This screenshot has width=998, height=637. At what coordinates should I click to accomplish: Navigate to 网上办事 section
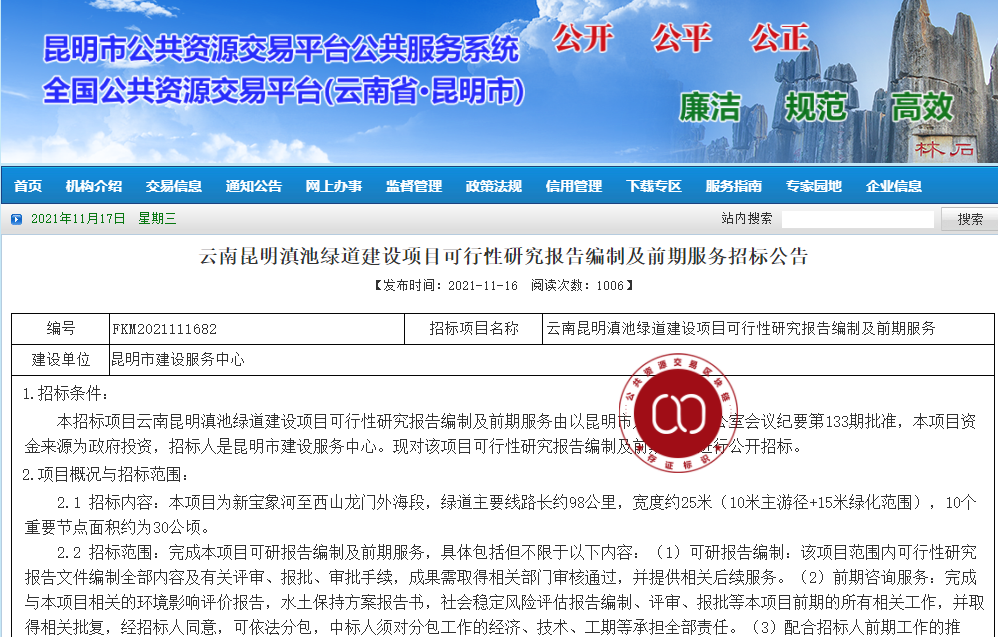pos(334,186)
